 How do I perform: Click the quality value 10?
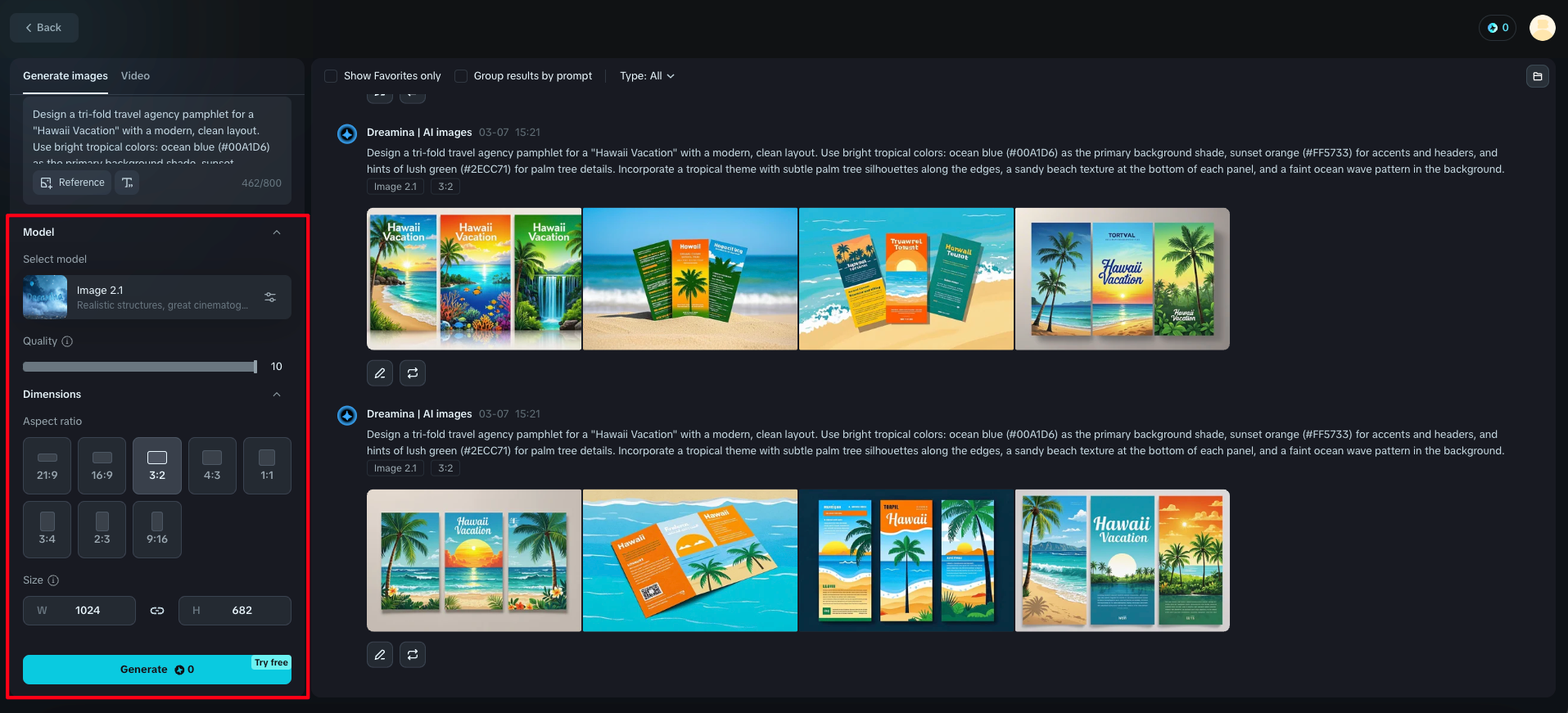click(277, 367)
